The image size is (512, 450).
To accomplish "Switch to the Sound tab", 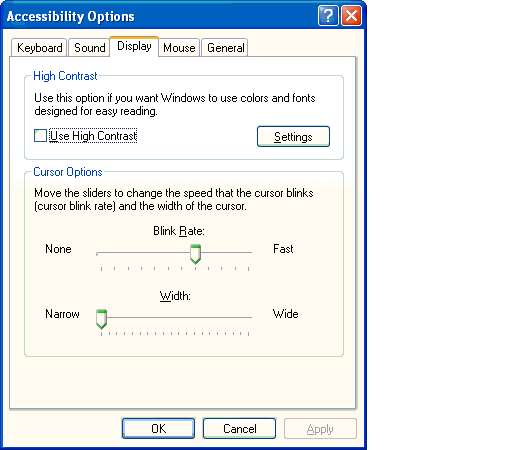I will click(89, 48).
